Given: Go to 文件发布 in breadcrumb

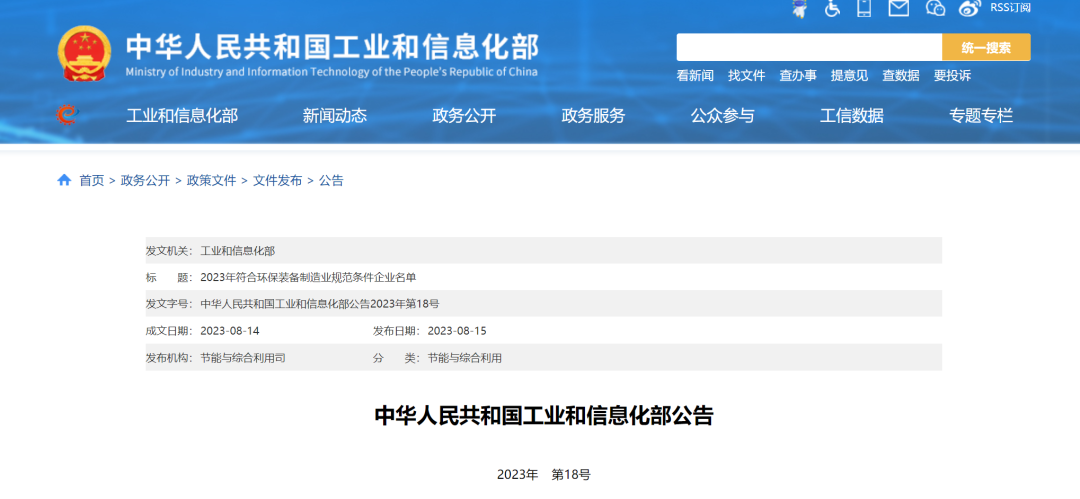Looking at the screenshot, I should pos(278,181).
